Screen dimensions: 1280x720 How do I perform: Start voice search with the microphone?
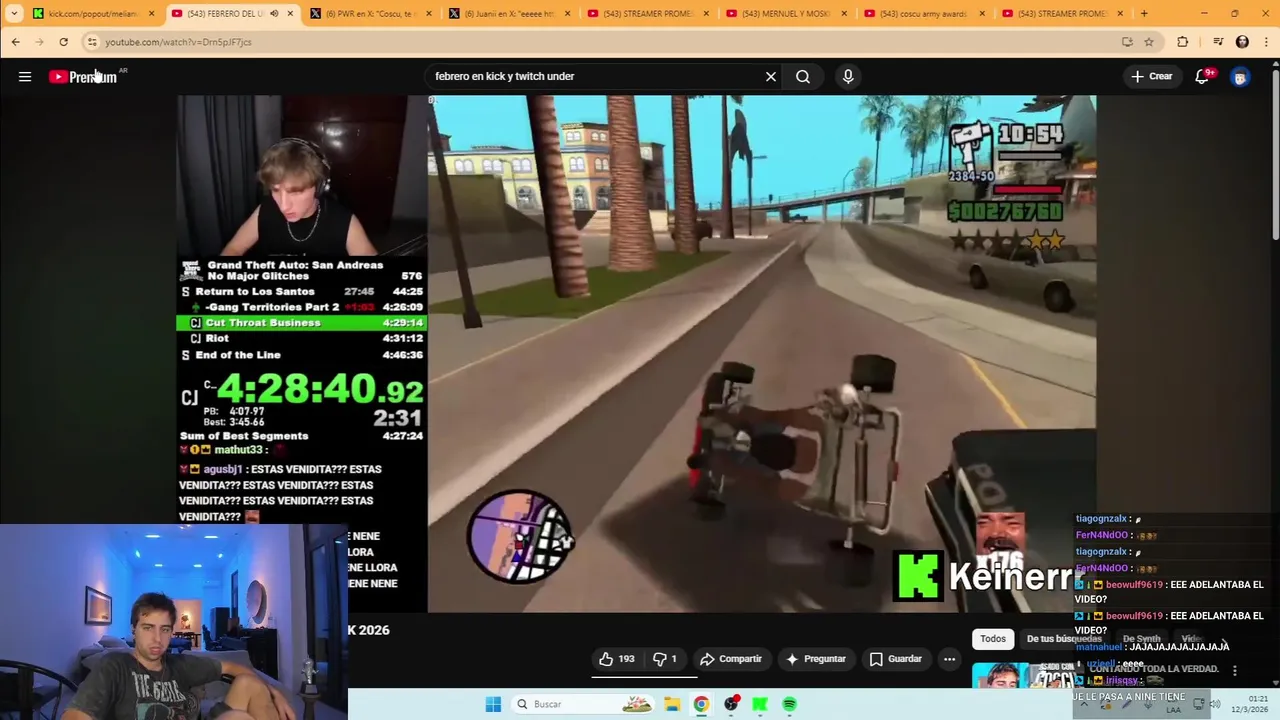(x=848, y=76)
